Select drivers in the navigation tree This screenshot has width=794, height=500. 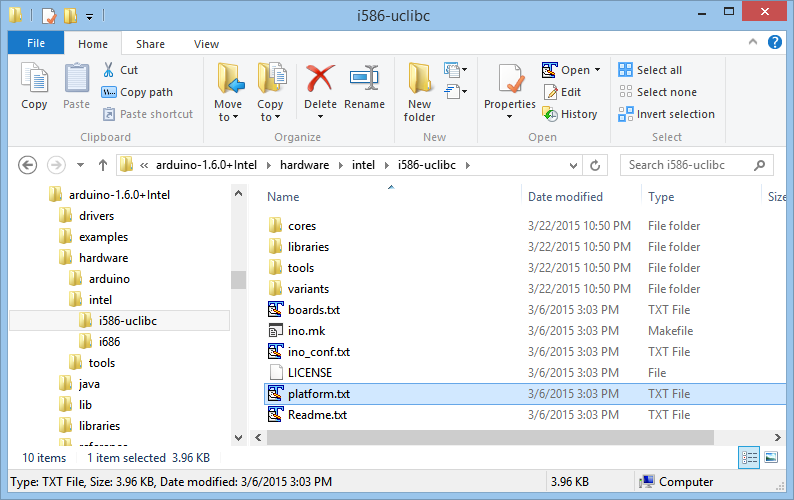pos(96,216)
